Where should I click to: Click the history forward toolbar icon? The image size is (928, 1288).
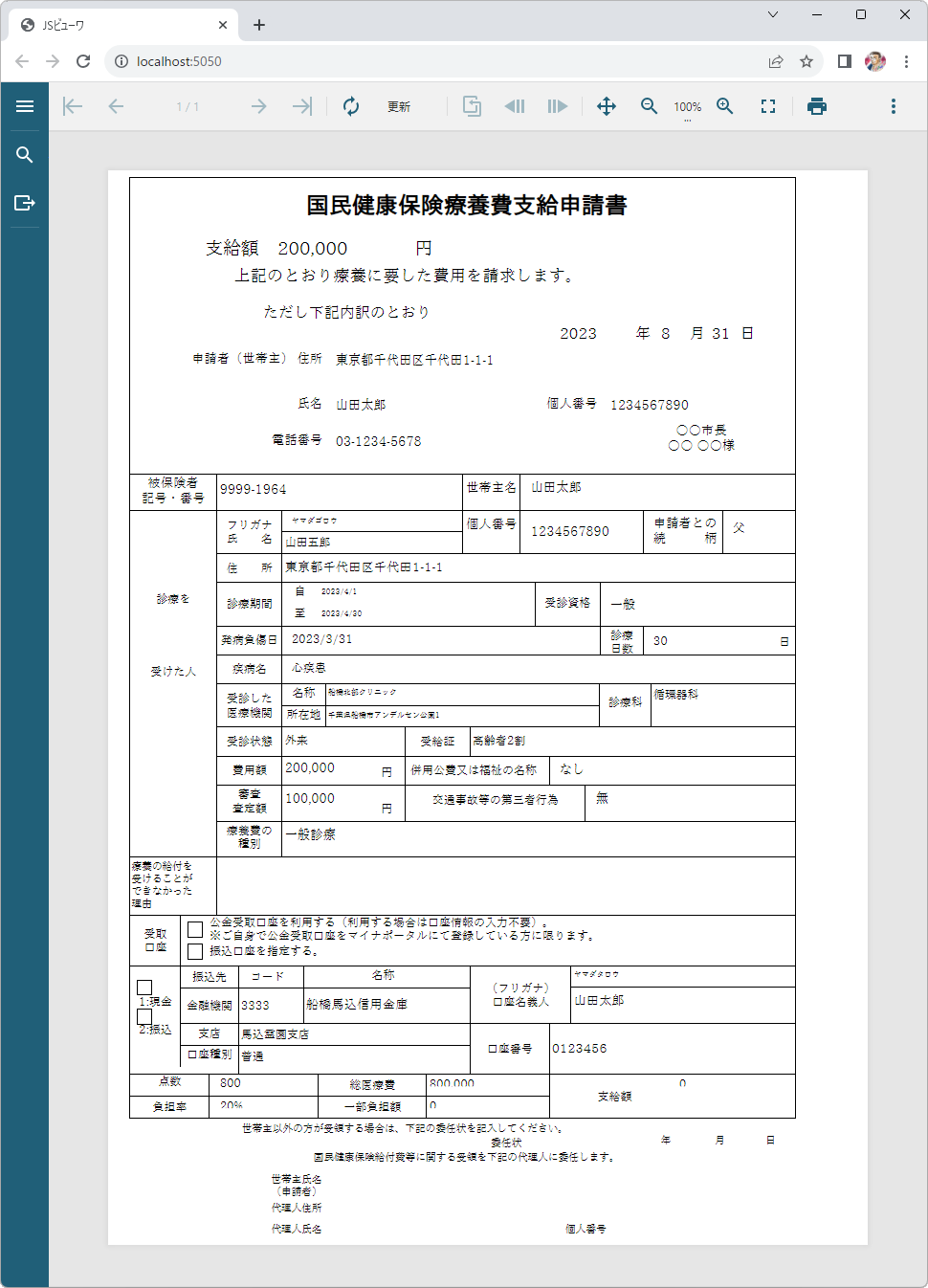click(x=558, y=106)
